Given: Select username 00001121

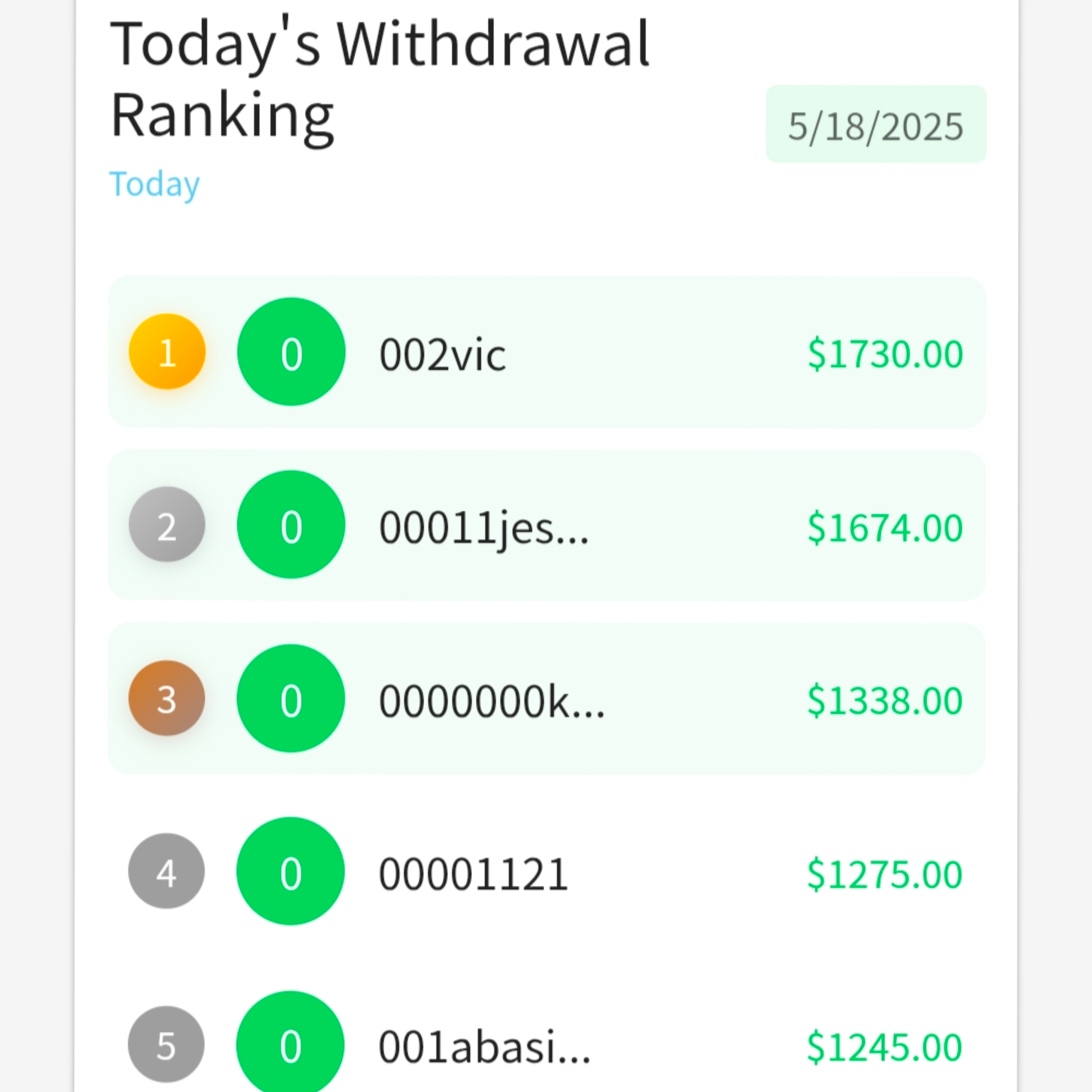Looking at the screenshot, I should click(473, 874).
